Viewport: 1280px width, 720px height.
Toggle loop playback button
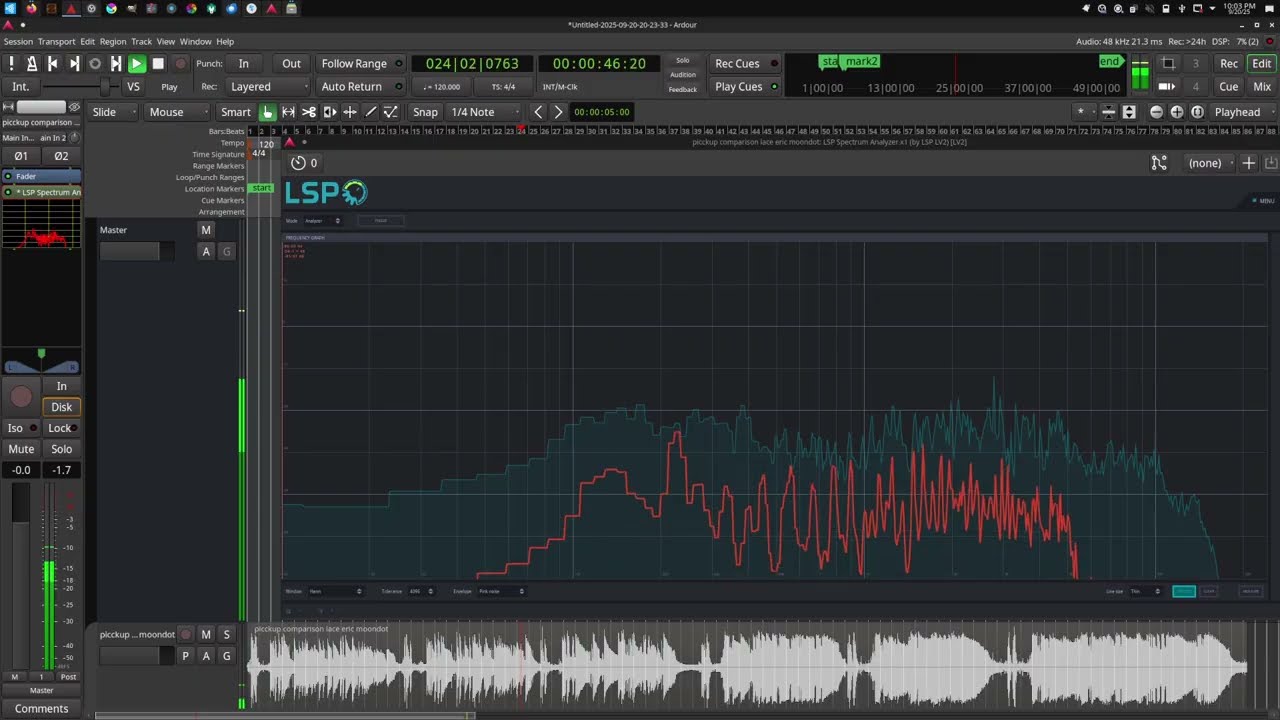click(x=95, y=63)
